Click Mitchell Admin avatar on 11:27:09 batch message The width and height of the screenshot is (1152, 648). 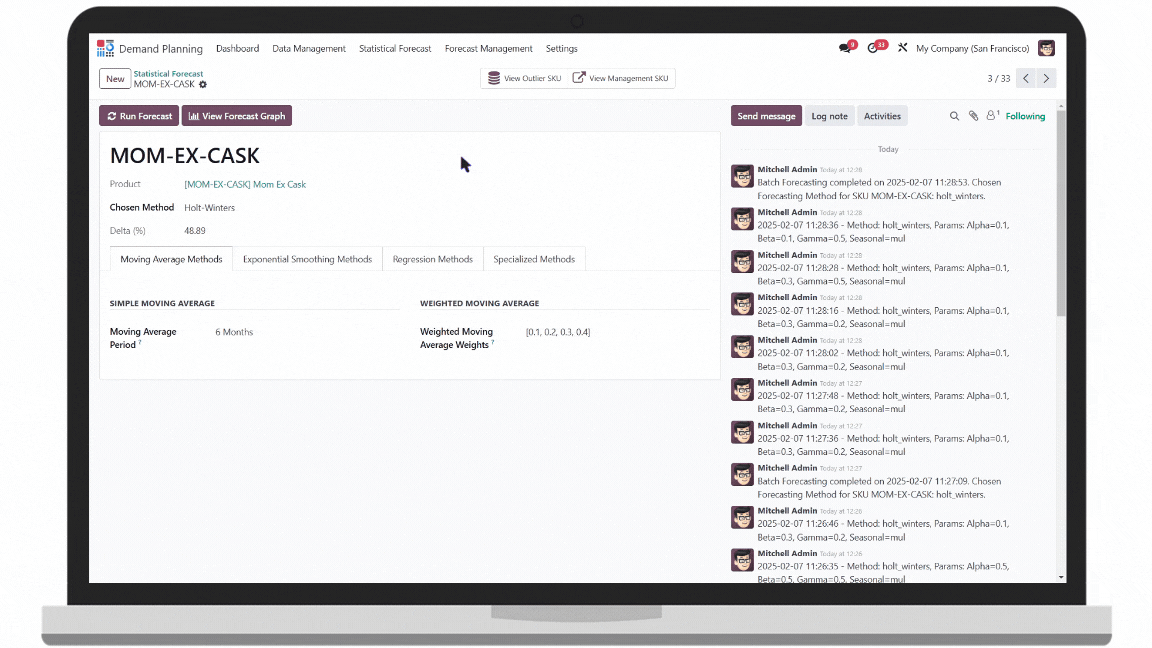coord(742,475)
